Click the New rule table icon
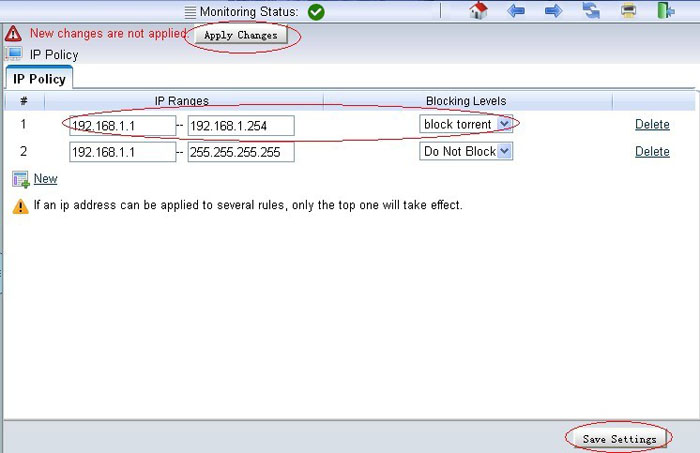Viewport: 700px width, 453px height. (20, 179)
